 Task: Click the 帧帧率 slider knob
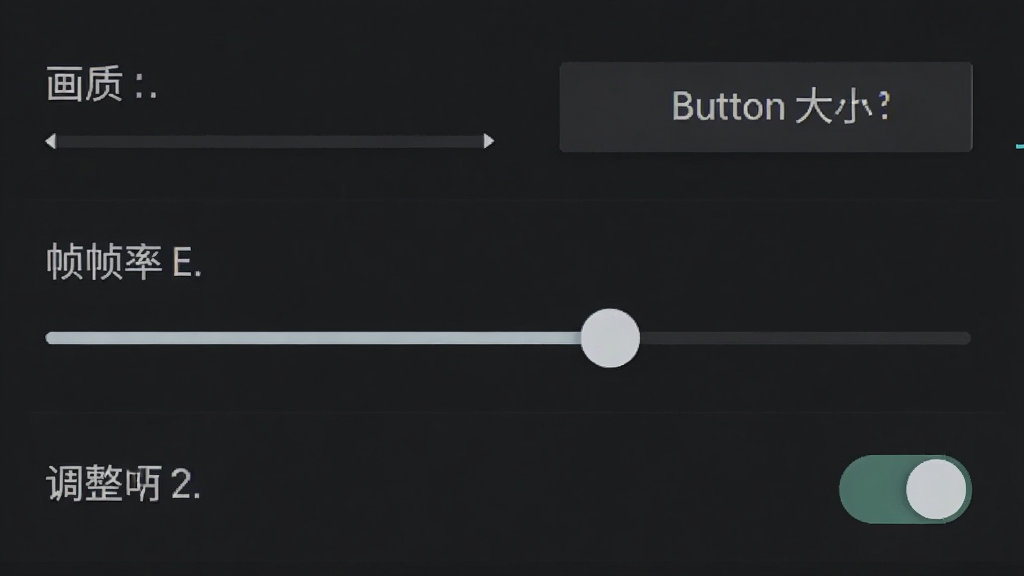610,338
